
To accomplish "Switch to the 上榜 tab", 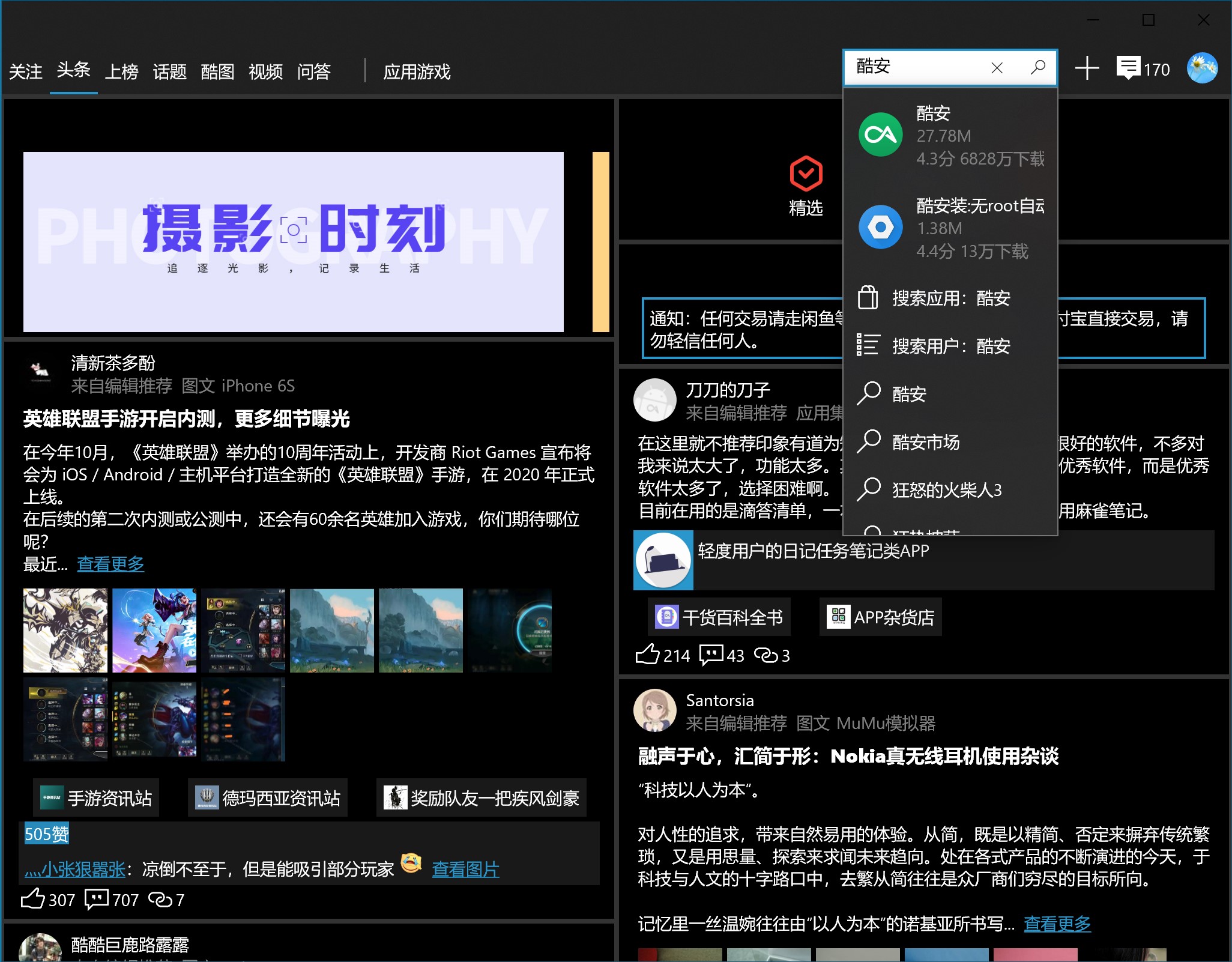I will (122, 71).
